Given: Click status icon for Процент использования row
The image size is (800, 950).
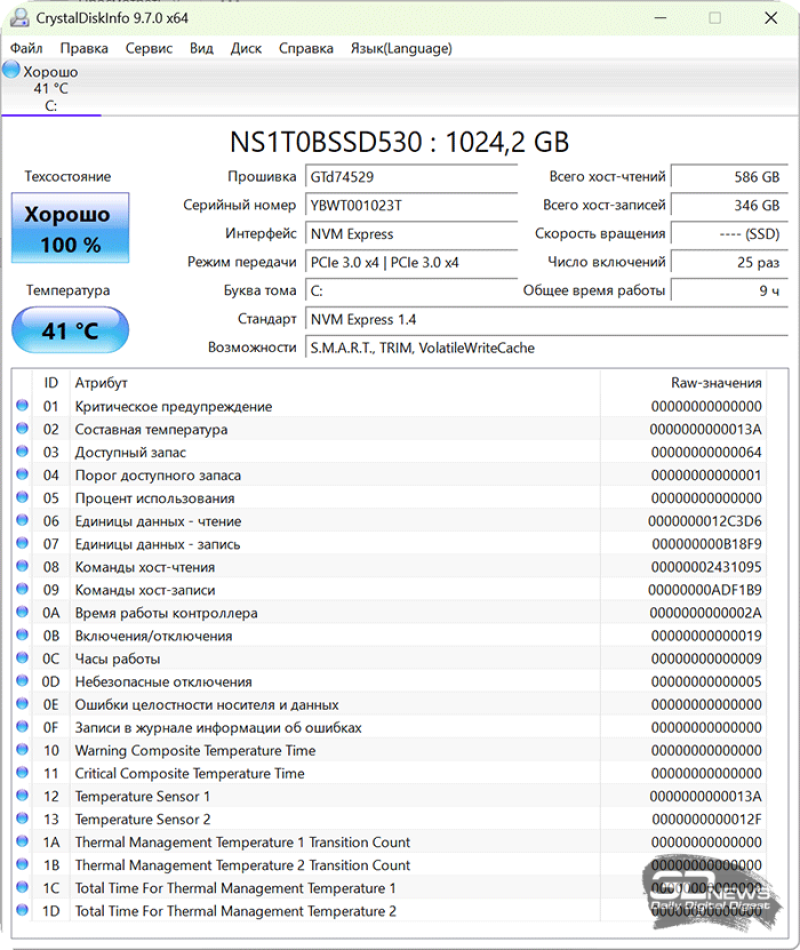Looking at the screenshot, I should pos(22,498).
